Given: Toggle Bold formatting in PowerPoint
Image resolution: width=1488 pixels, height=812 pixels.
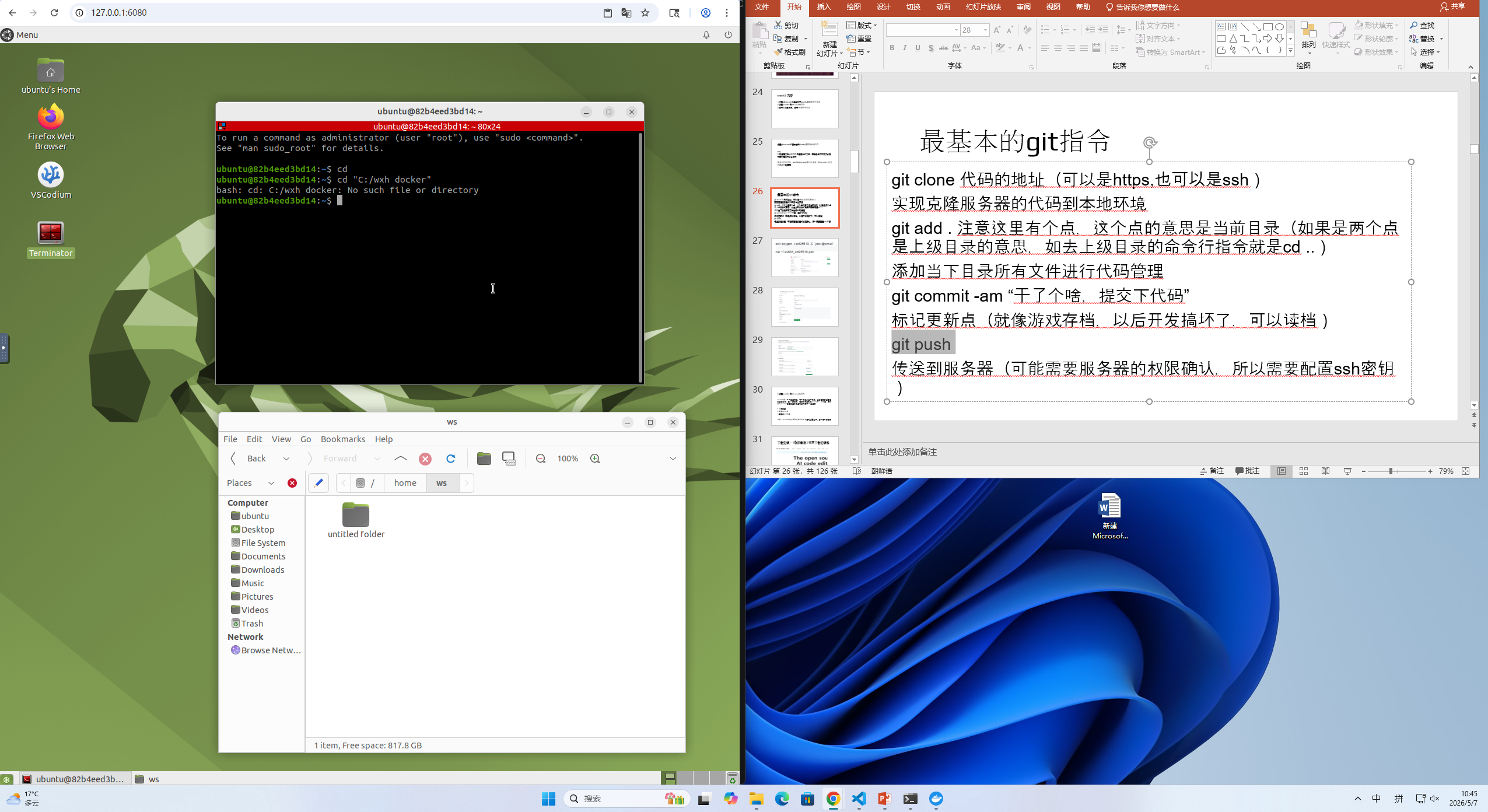Looking at the screenshot, I should [892, 48].
